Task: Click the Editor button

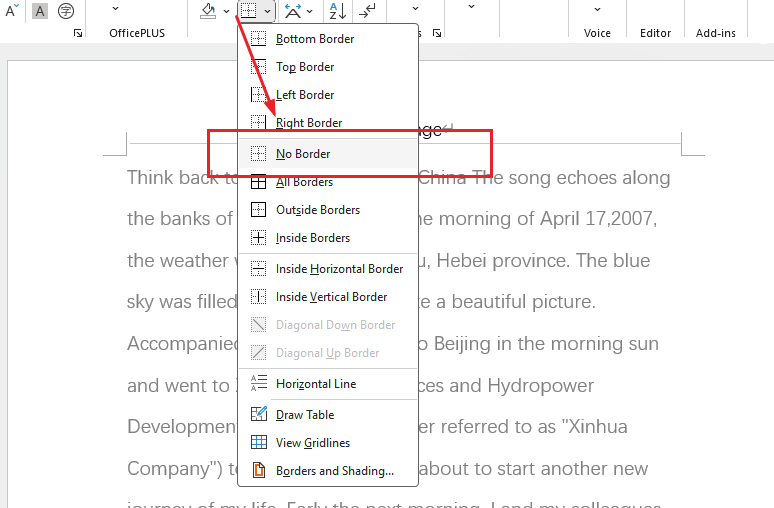Action: pos(655,33)
